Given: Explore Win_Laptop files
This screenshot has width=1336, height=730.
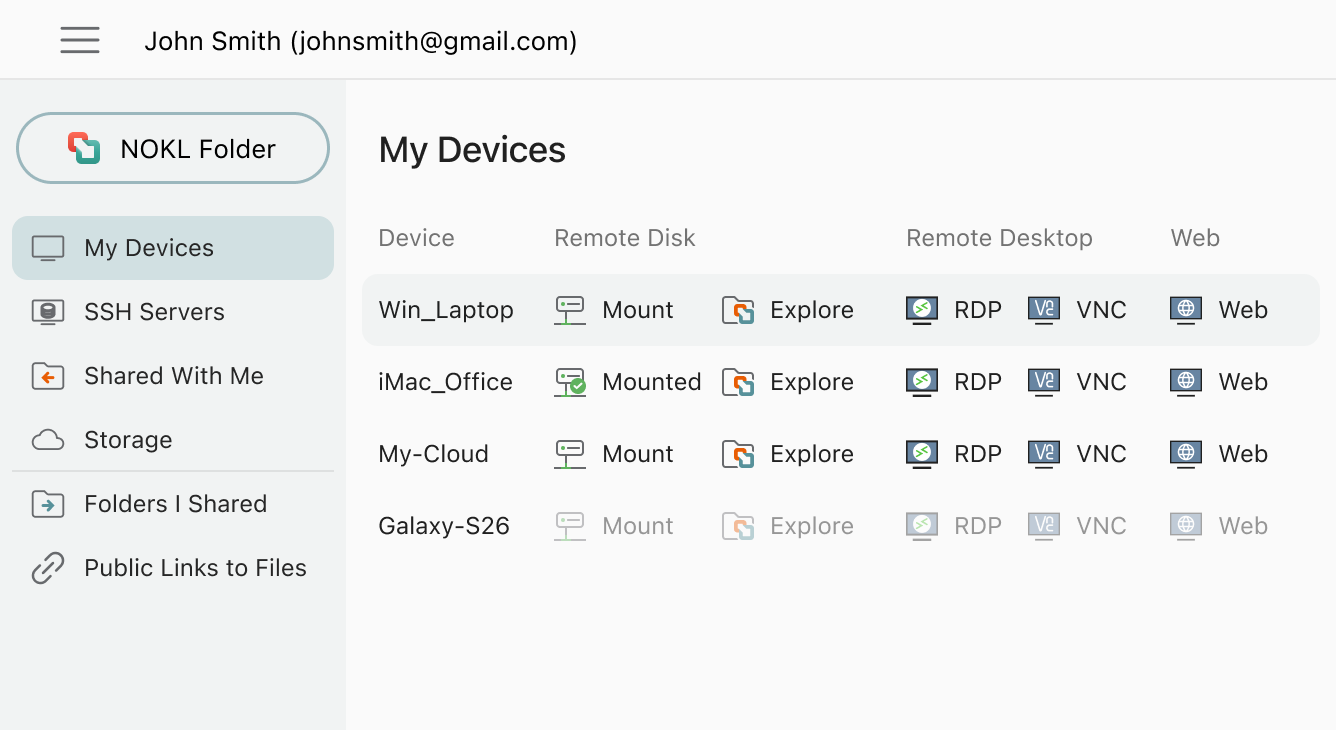Looking at the screenshot, I should tap(812, 310).
